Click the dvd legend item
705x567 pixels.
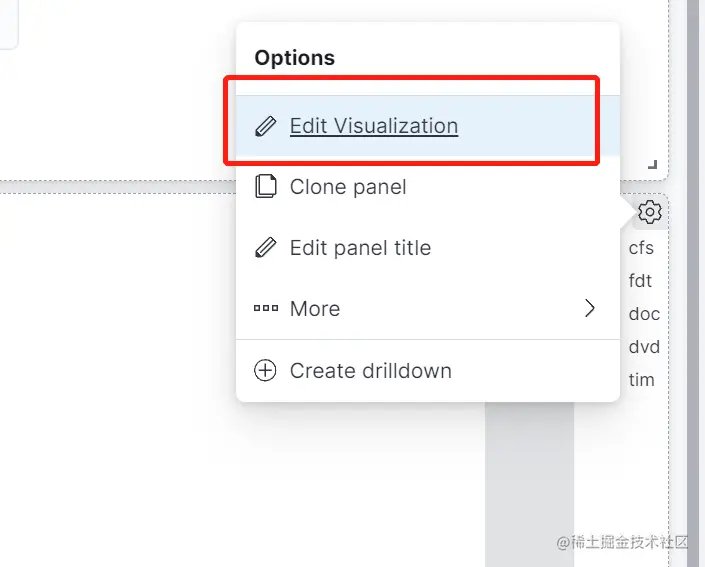644,347
